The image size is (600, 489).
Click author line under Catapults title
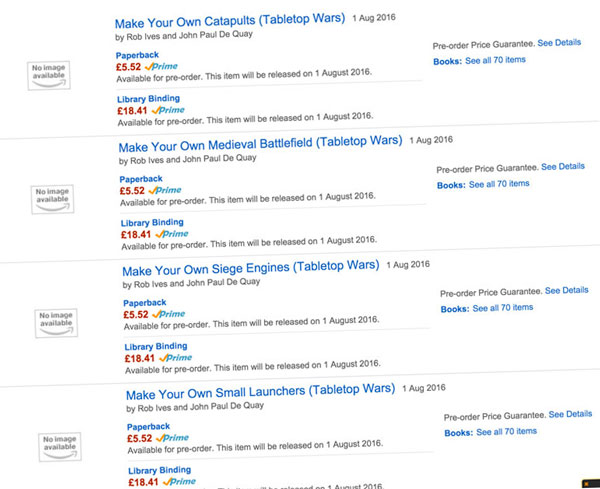coord(184,36)
